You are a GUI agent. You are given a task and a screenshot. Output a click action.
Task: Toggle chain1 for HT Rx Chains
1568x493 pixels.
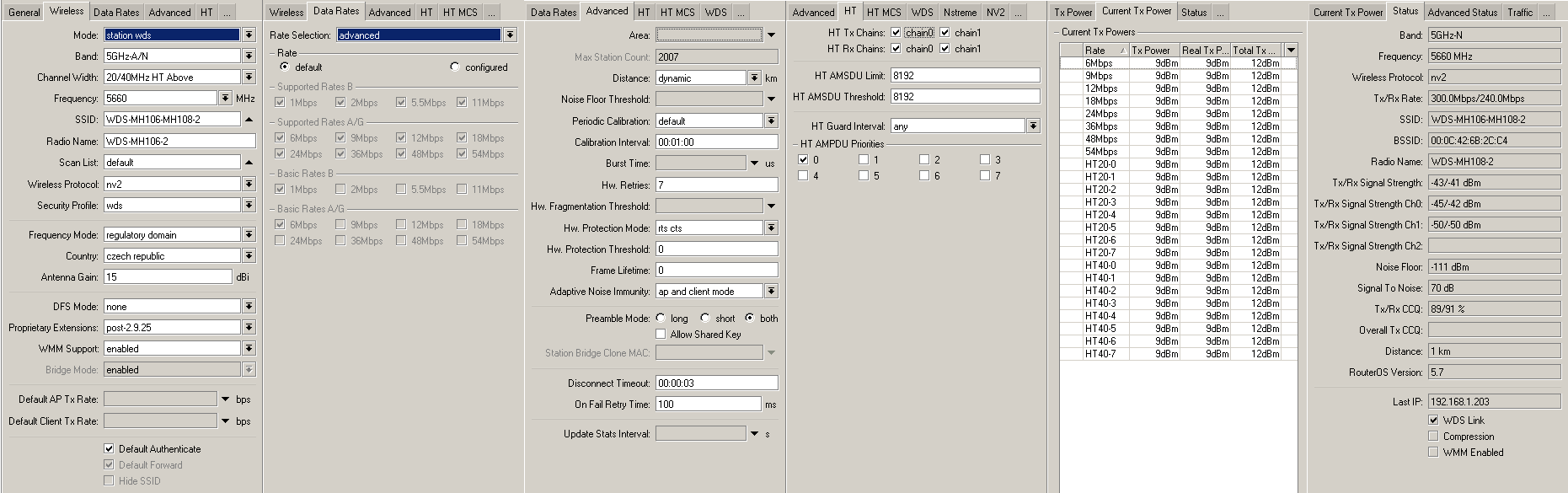pos(945,48)
